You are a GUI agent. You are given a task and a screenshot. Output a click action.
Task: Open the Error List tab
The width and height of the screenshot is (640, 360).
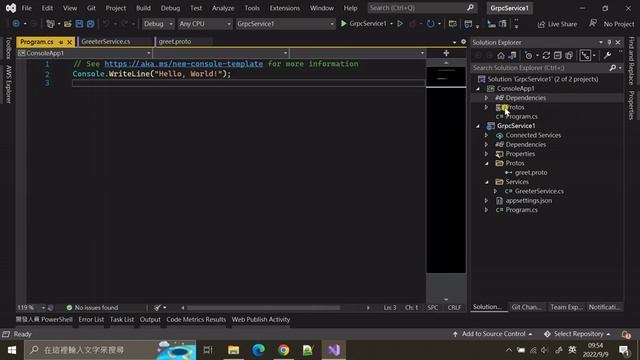tap(91, 320)
